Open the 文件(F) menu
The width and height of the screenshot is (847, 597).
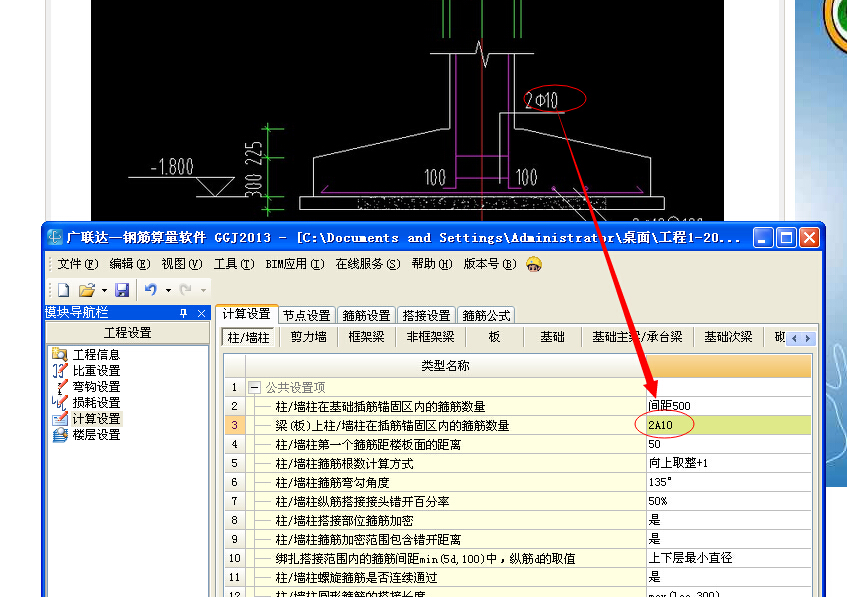(78, 264)
